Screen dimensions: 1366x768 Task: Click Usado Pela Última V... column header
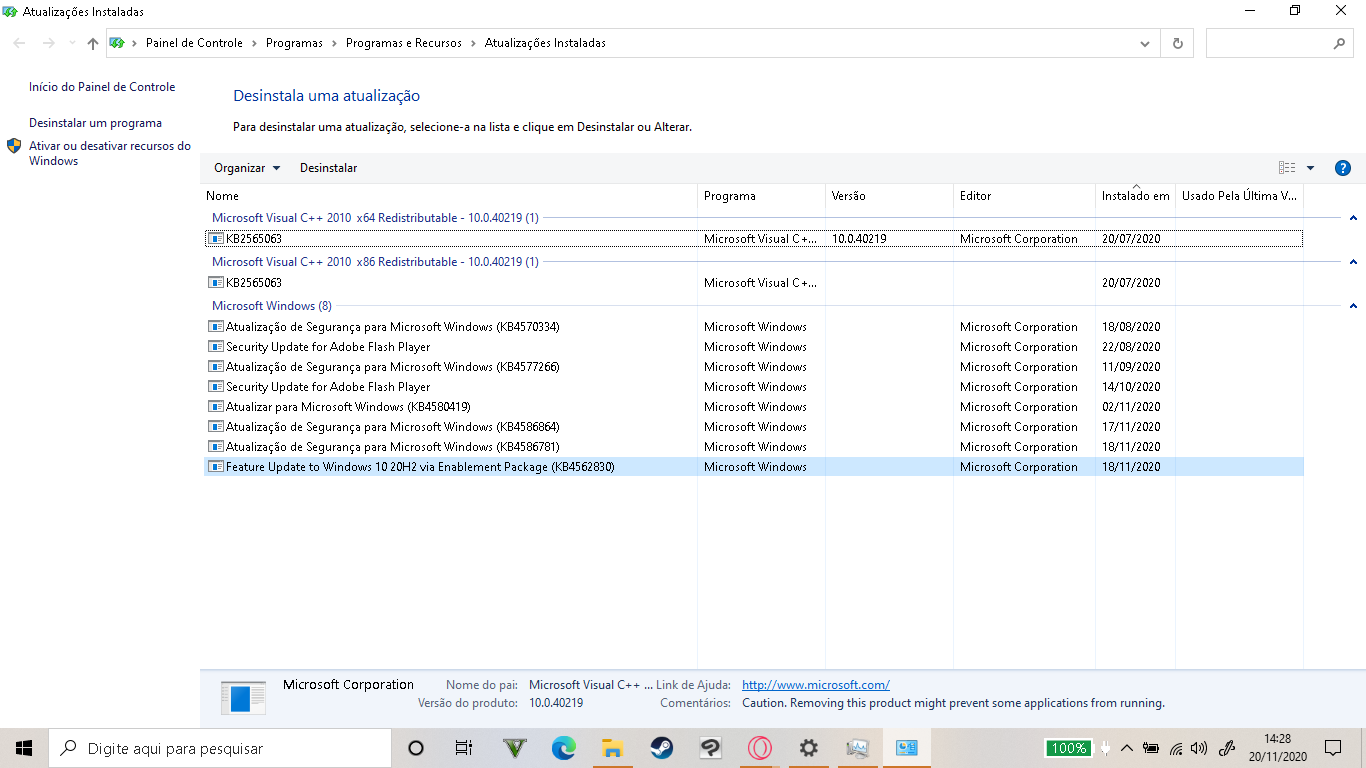point(1239,196)
